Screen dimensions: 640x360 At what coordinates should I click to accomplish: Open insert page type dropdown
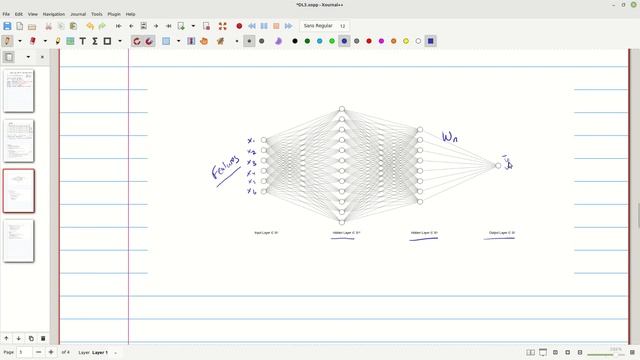193,26
